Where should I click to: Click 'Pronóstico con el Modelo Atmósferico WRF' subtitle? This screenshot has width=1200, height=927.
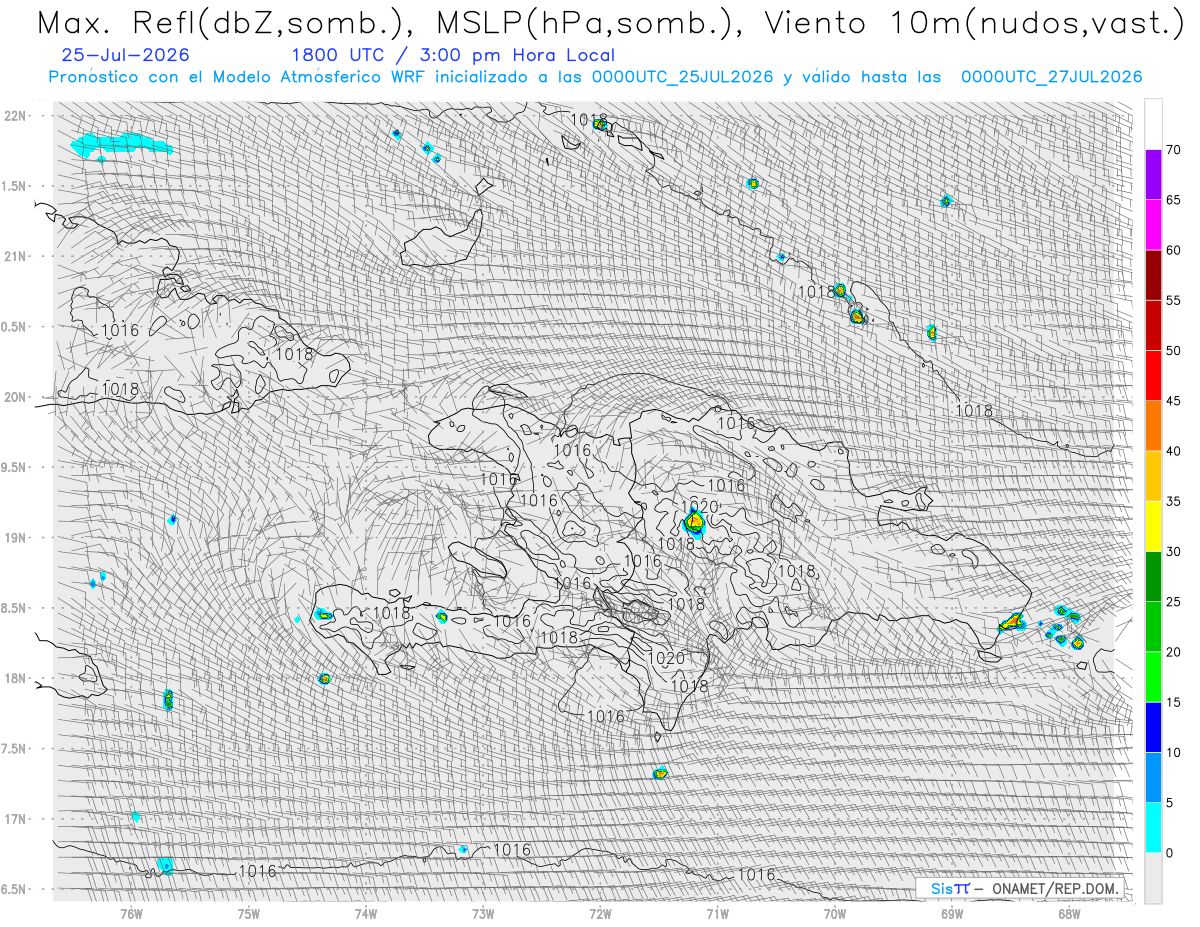click(239, 77)
